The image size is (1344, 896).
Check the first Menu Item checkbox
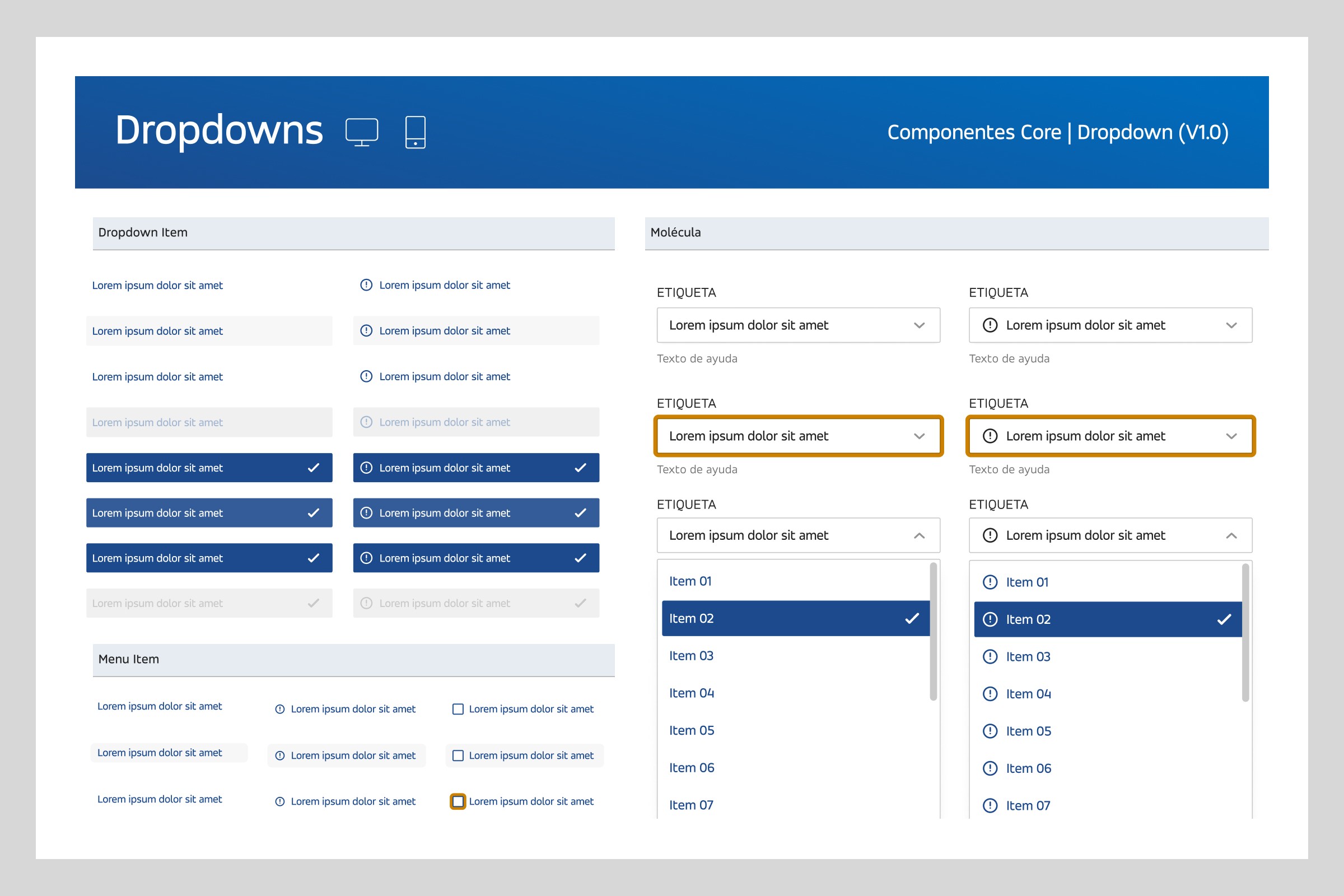458,709
